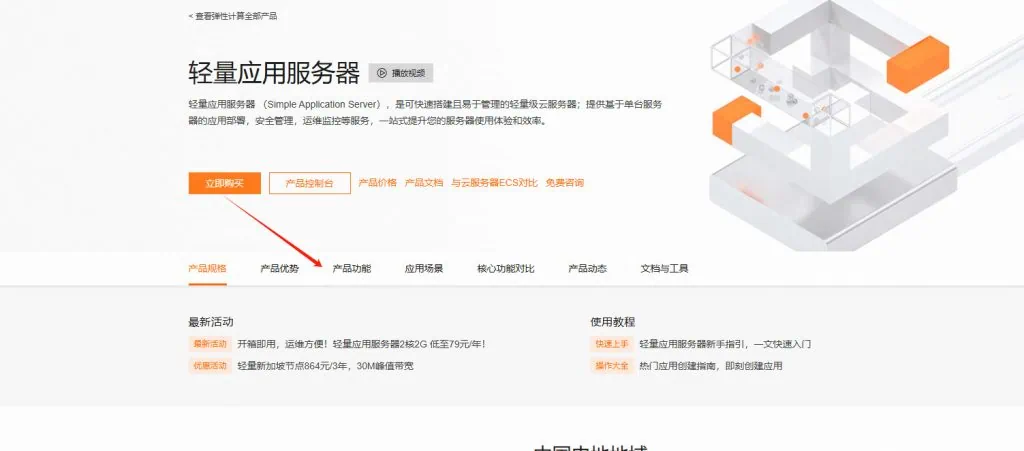
Task: Switch to the 产品动态 tab
Action: tap(588, 268)
